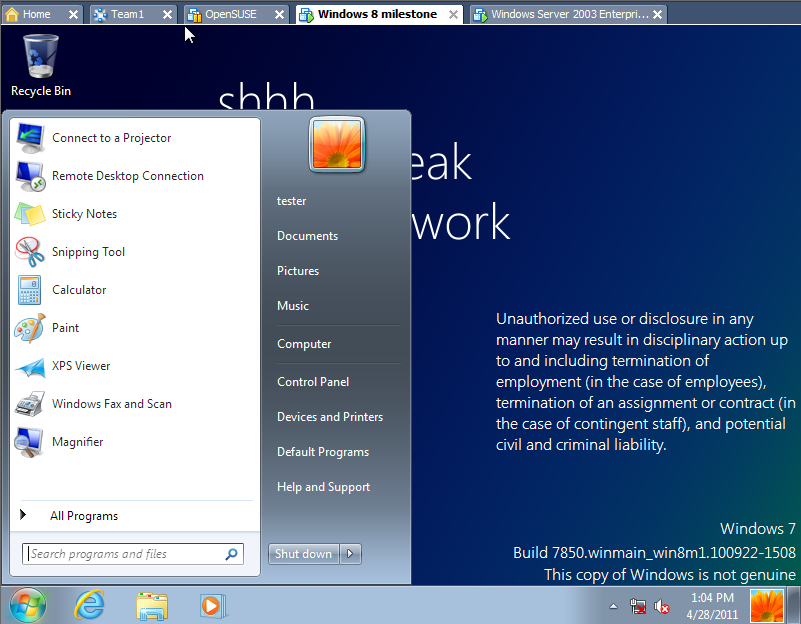Click the XPS Viewer icon

coord(30,366)
